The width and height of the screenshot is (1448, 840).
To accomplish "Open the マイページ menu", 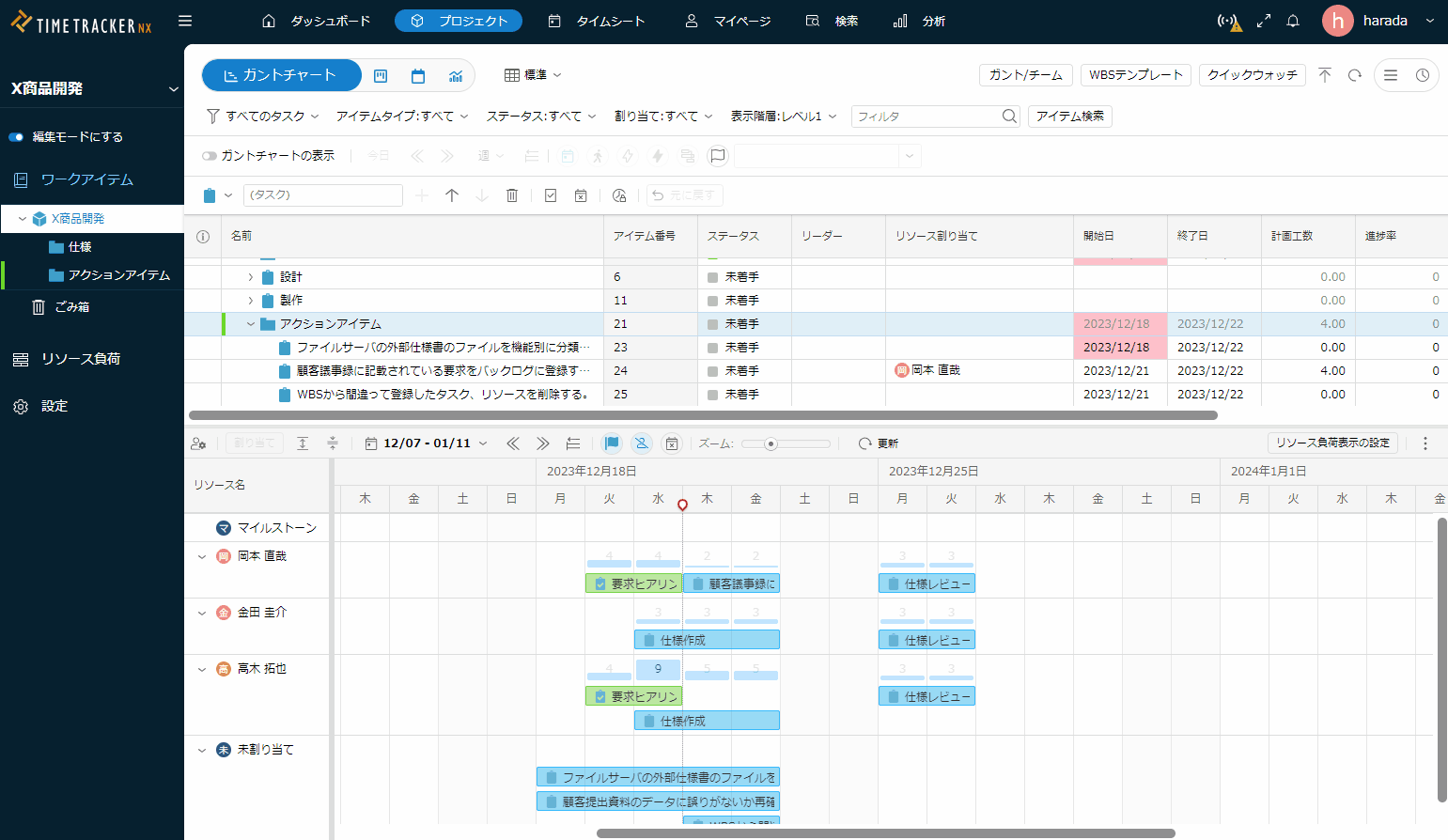I will 728,21.
